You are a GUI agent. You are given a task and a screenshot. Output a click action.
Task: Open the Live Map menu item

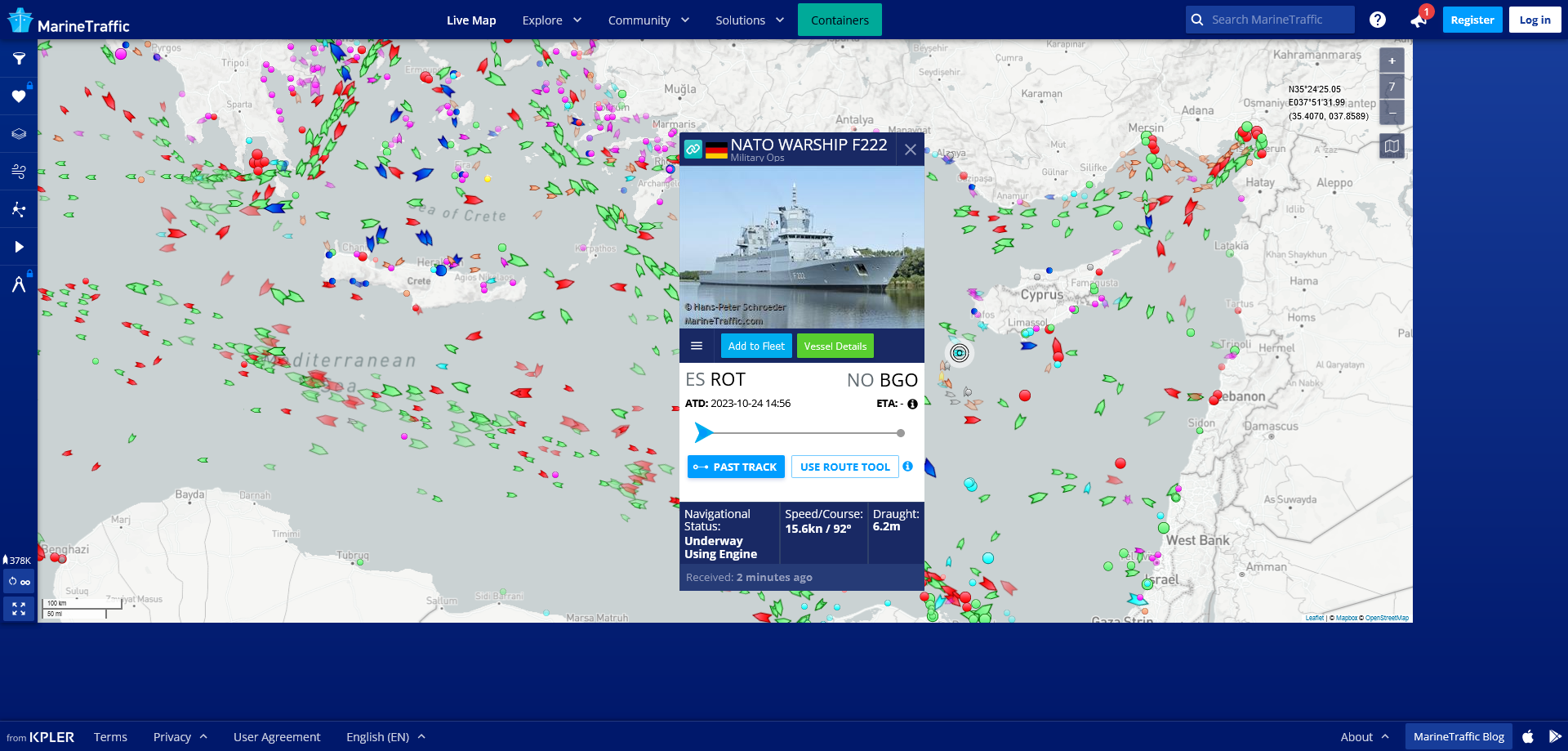(471, 20)
